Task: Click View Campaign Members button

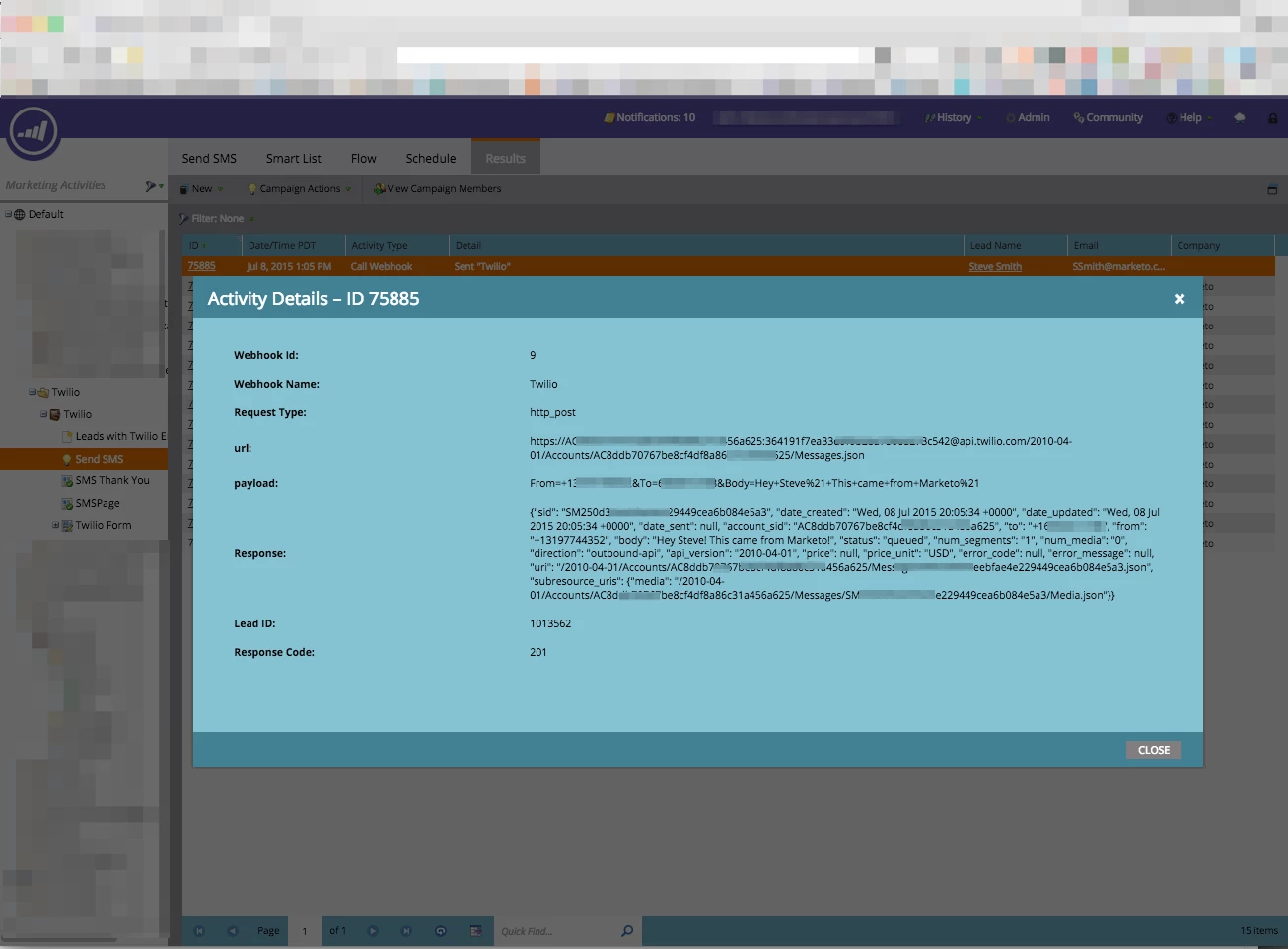Action: coord(437,189)
